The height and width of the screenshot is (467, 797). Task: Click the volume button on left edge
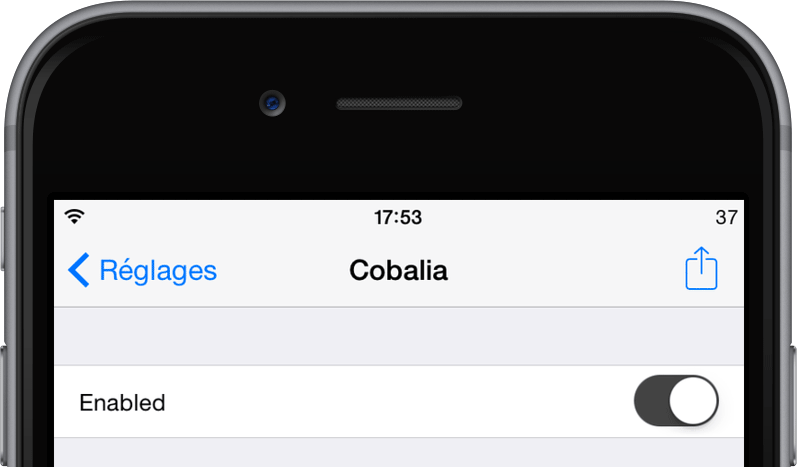point(3,407)
